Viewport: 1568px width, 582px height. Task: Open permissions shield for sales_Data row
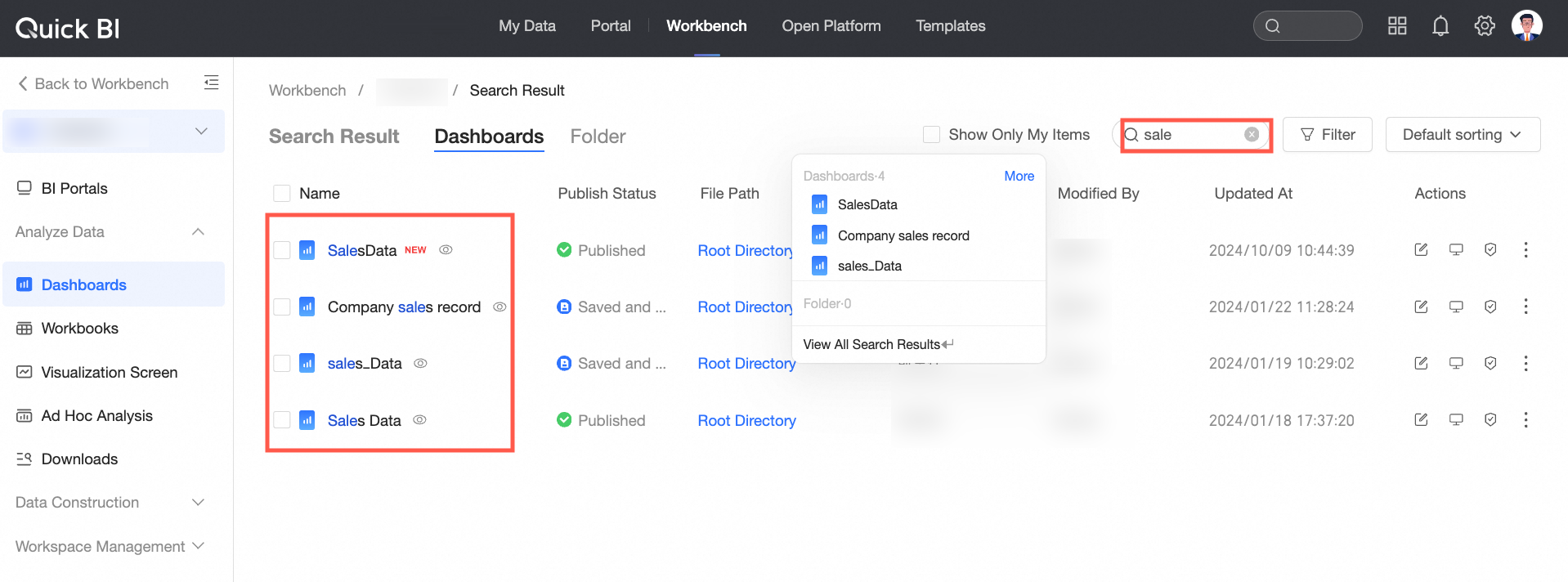[1490, 363]
